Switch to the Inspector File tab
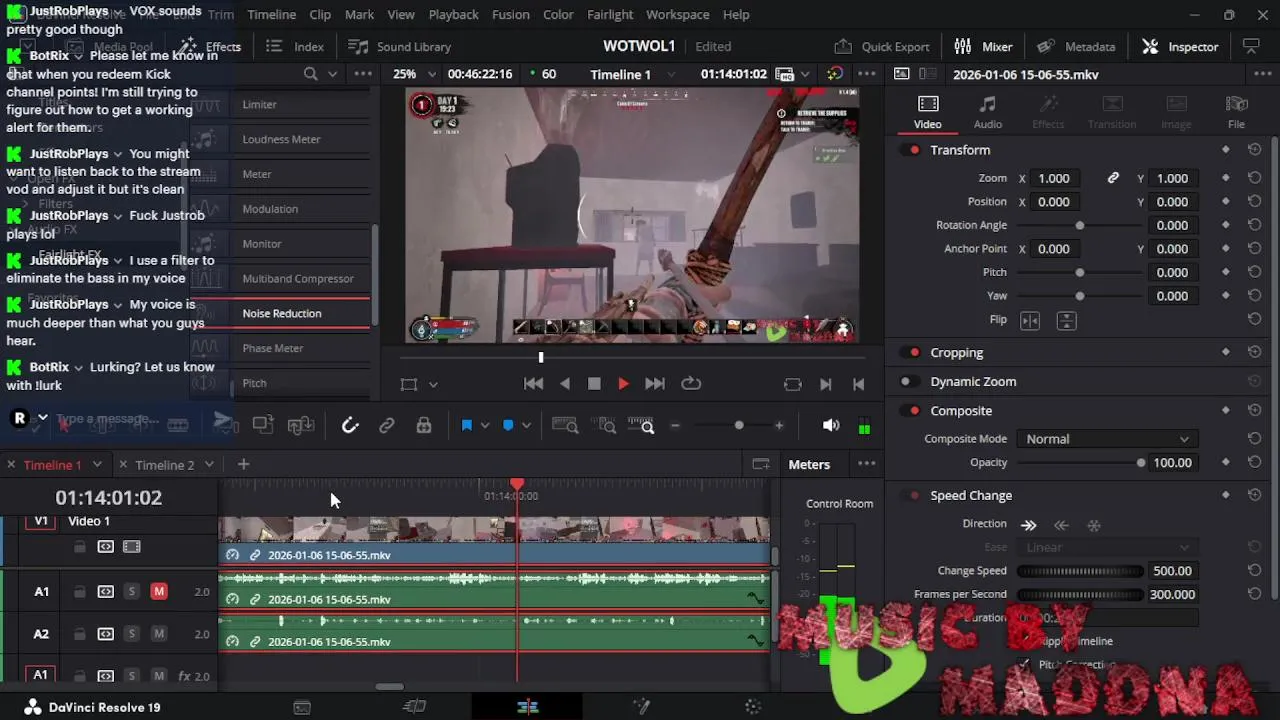This screenshot has height=720, width=1280. [1236, 112]
